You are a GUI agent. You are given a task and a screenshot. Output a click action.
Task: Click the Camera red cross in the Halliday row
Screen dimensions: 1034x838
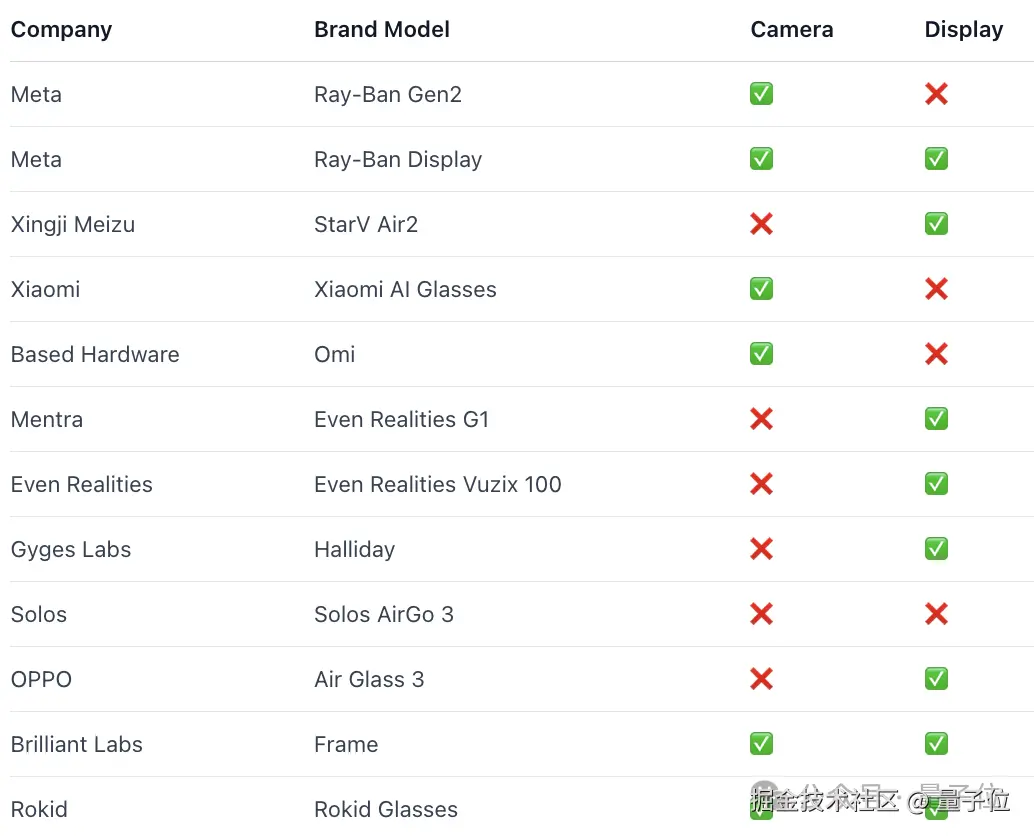(761, 549)
